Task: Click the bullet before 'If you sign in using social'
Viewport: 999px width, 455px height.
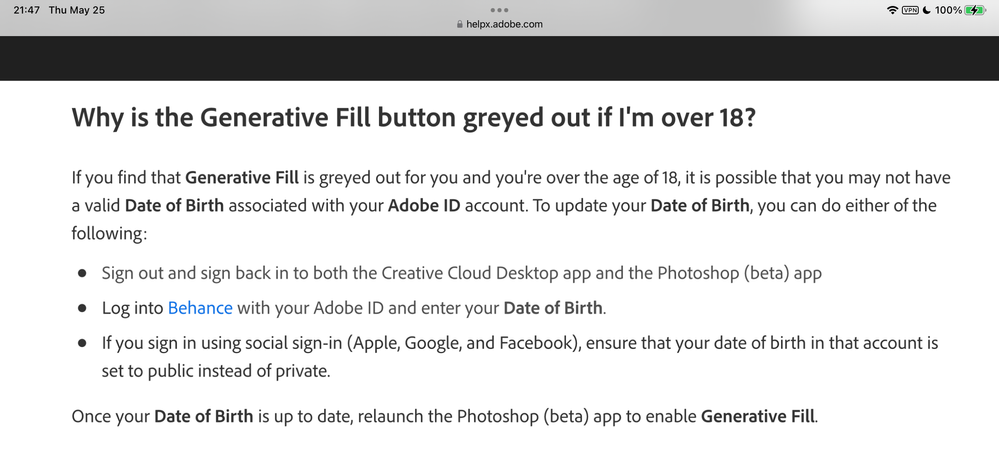Action: click(82, 343)
